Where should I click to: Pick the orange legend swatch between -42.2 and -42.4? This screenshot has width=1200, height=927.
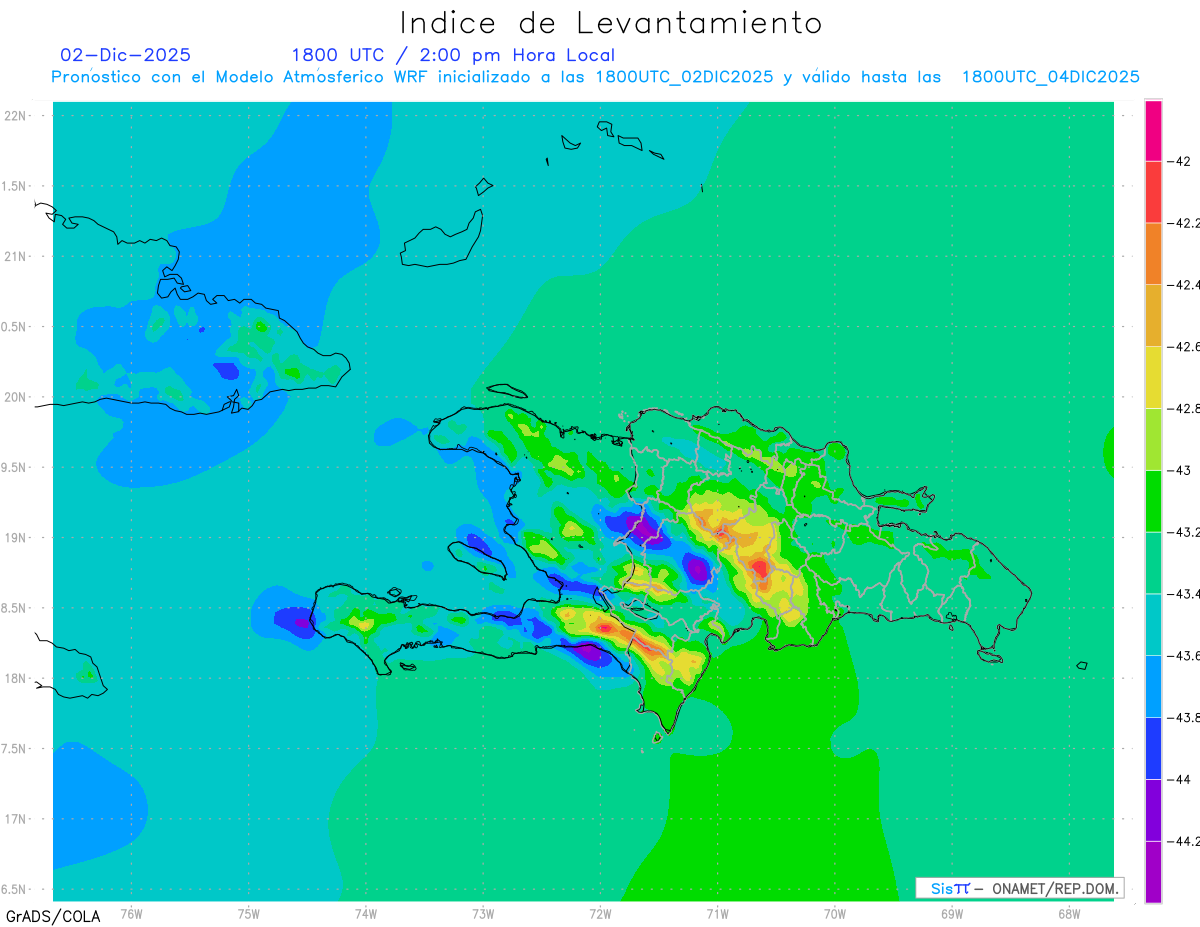point(1153,254)
